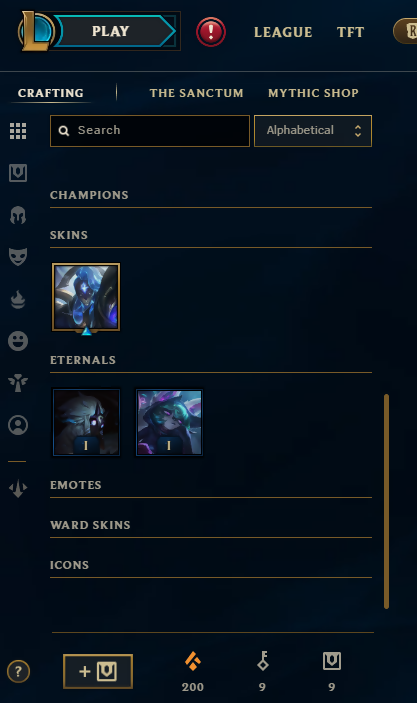The height and width of the screenshot is (703, 417).
Task: Filter loot by skins mask icon
Action: 18,256
